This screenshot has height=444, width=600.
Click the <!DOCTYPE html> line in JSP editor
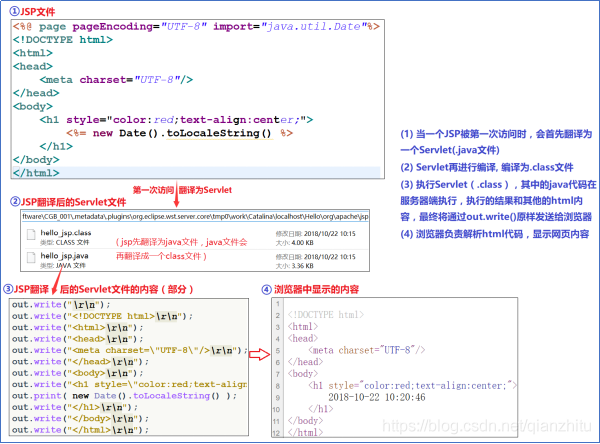coord(63,40)
